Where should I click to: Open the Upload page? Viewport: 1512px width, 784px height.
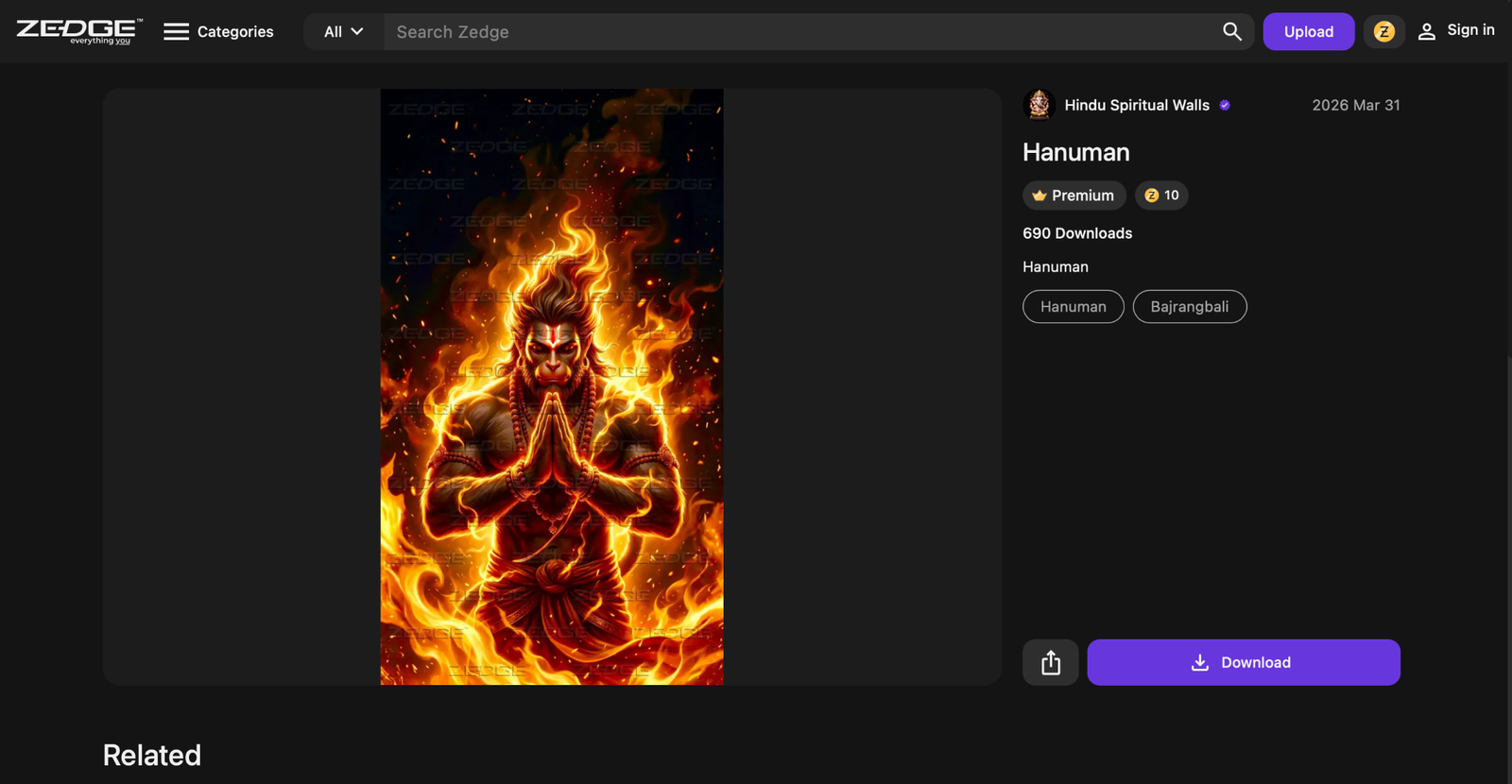coord(1309,31)
